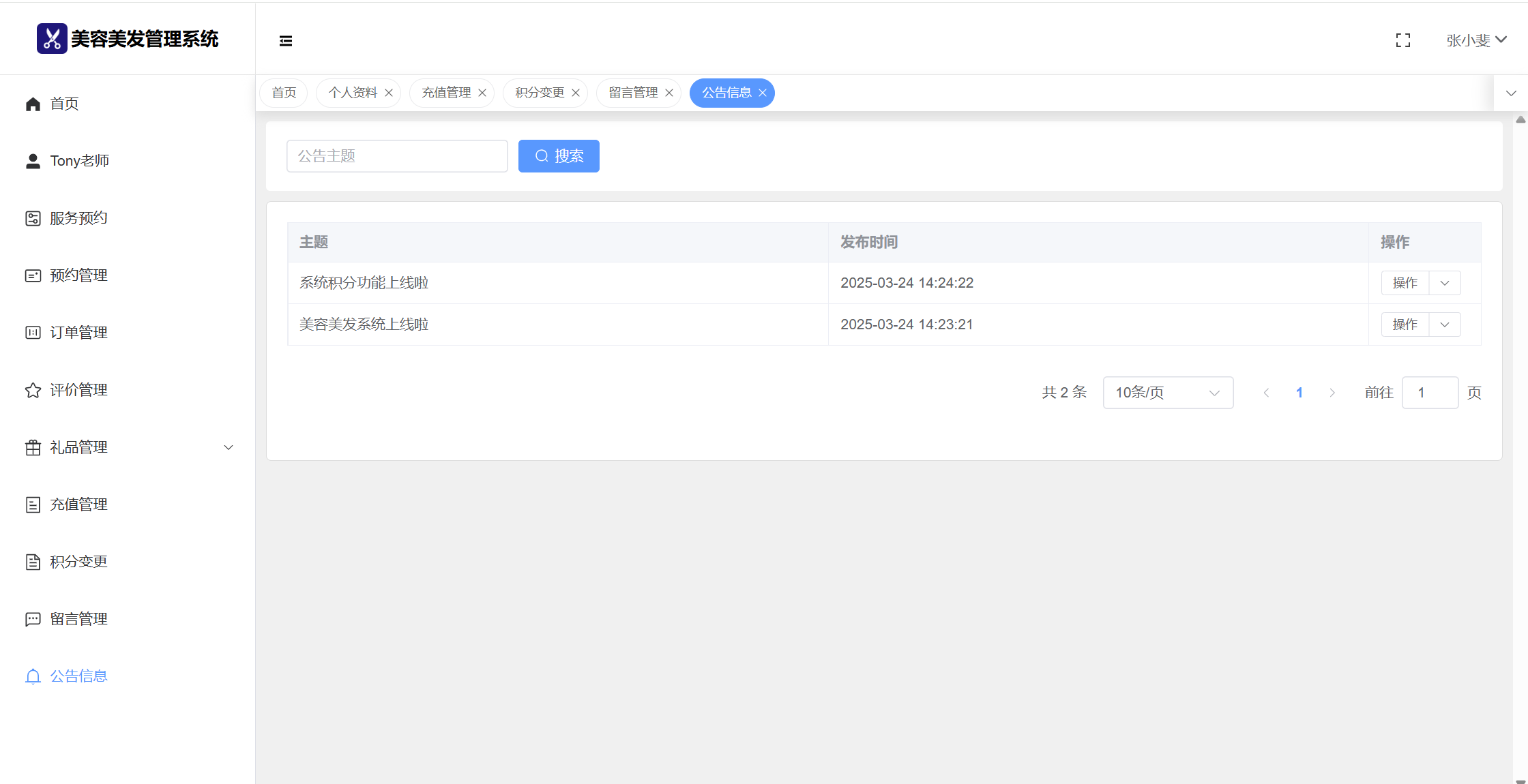Open the 10条/页 page size dropdown

pyautogui.click(x=1167, y=393)
